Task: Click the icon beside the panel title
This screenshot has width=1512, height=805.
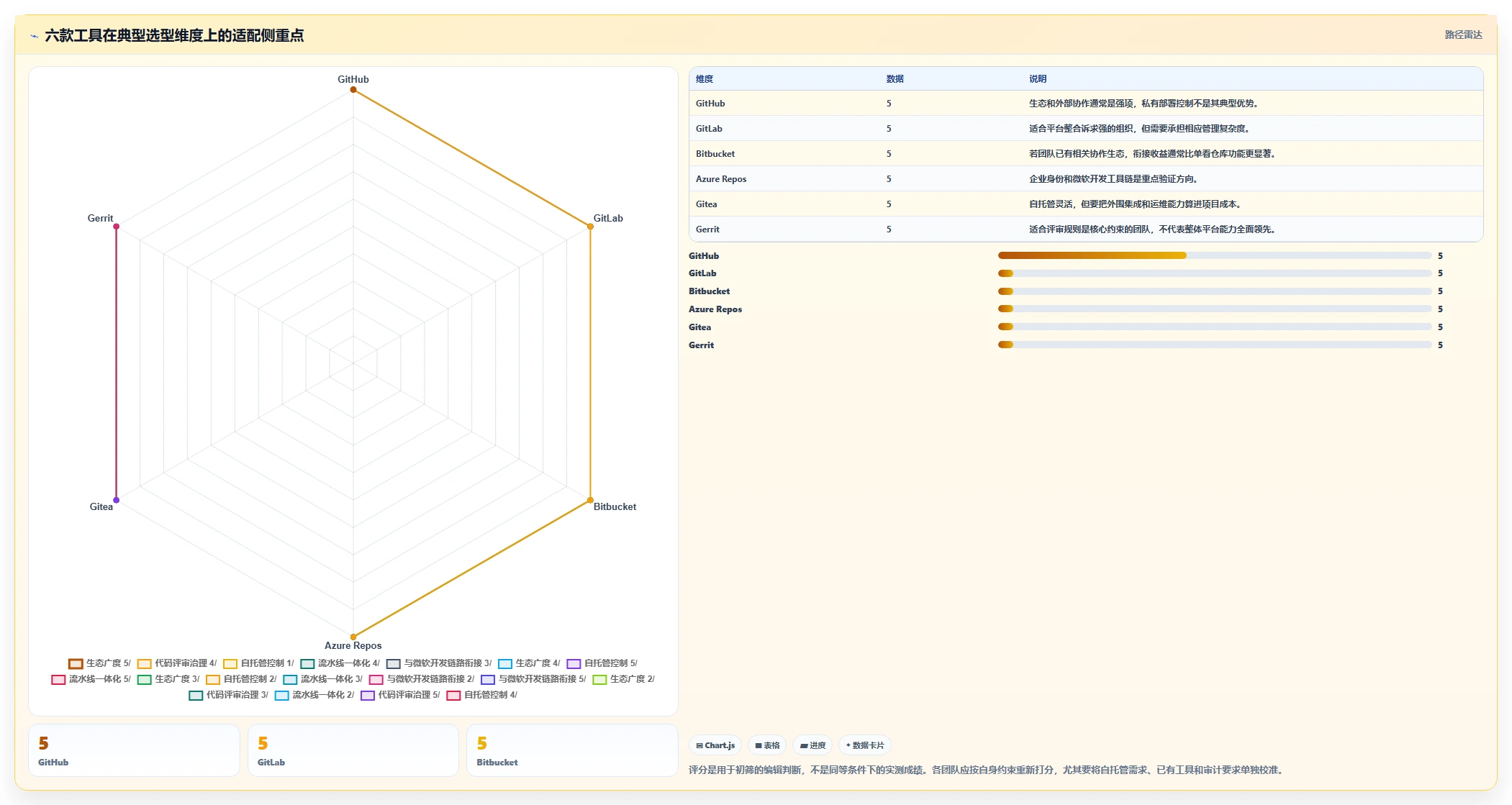Action: point(34,35)
